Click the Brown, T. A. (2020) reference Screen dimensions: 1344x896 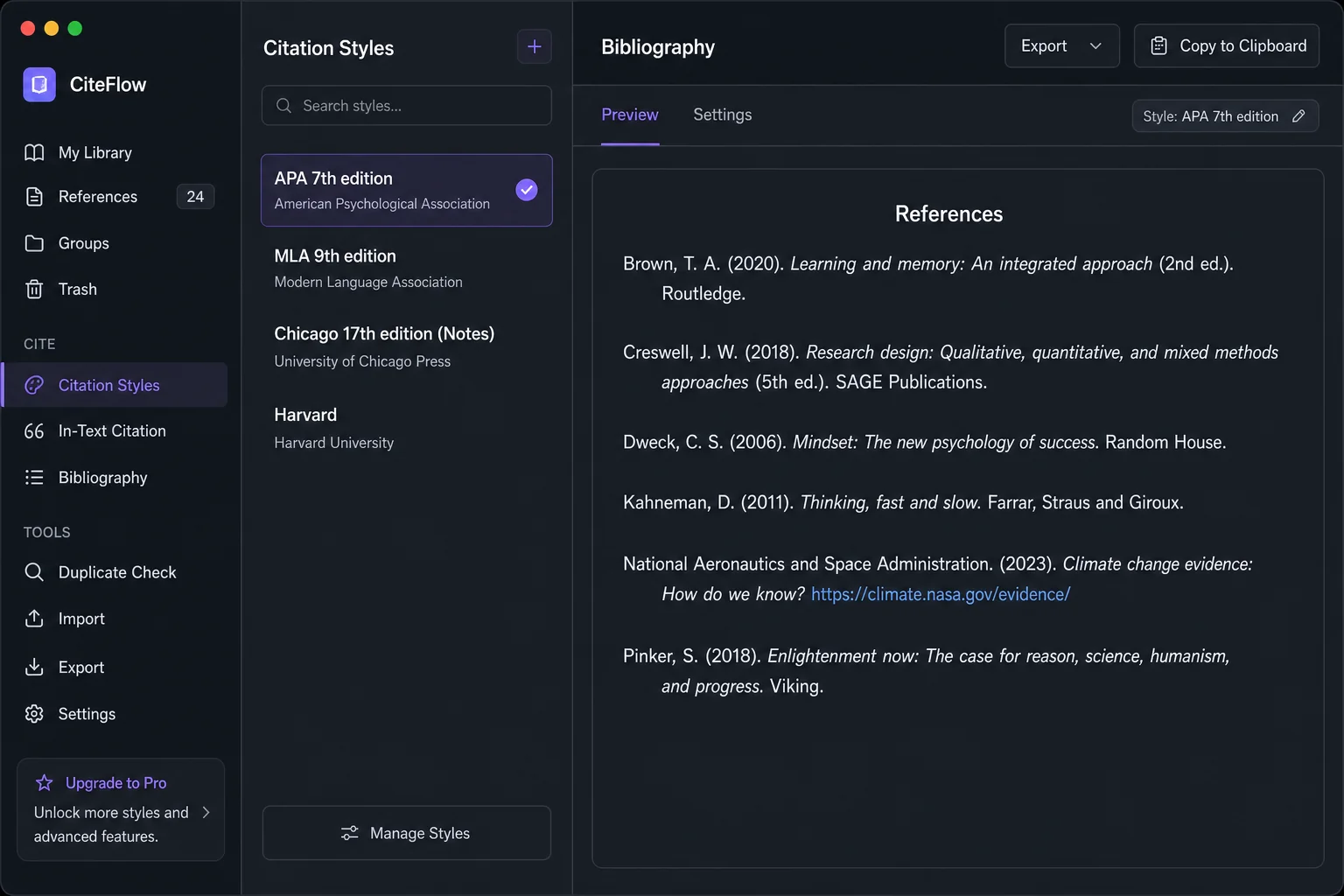tap(928, 278)
